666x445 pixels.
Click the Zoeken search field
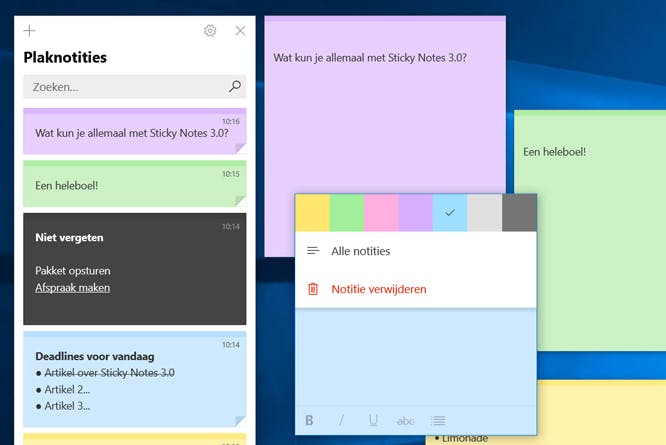pos(135,87)
